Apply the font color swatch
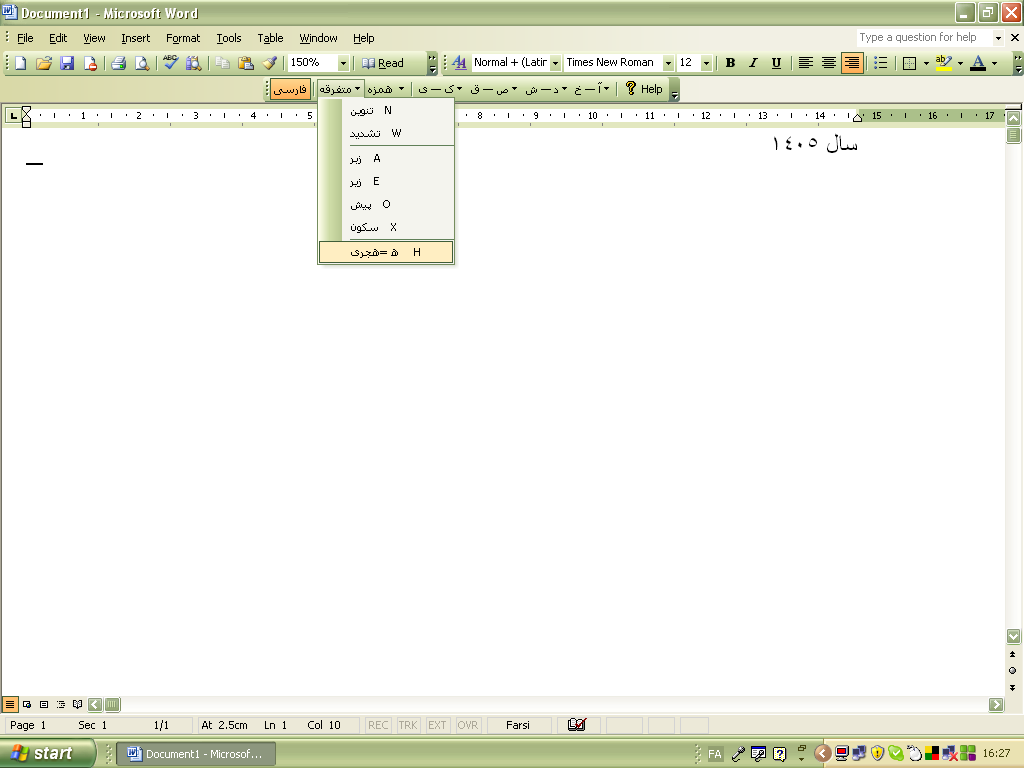Viewport: 1024px width, 768px height. [978, 63]
